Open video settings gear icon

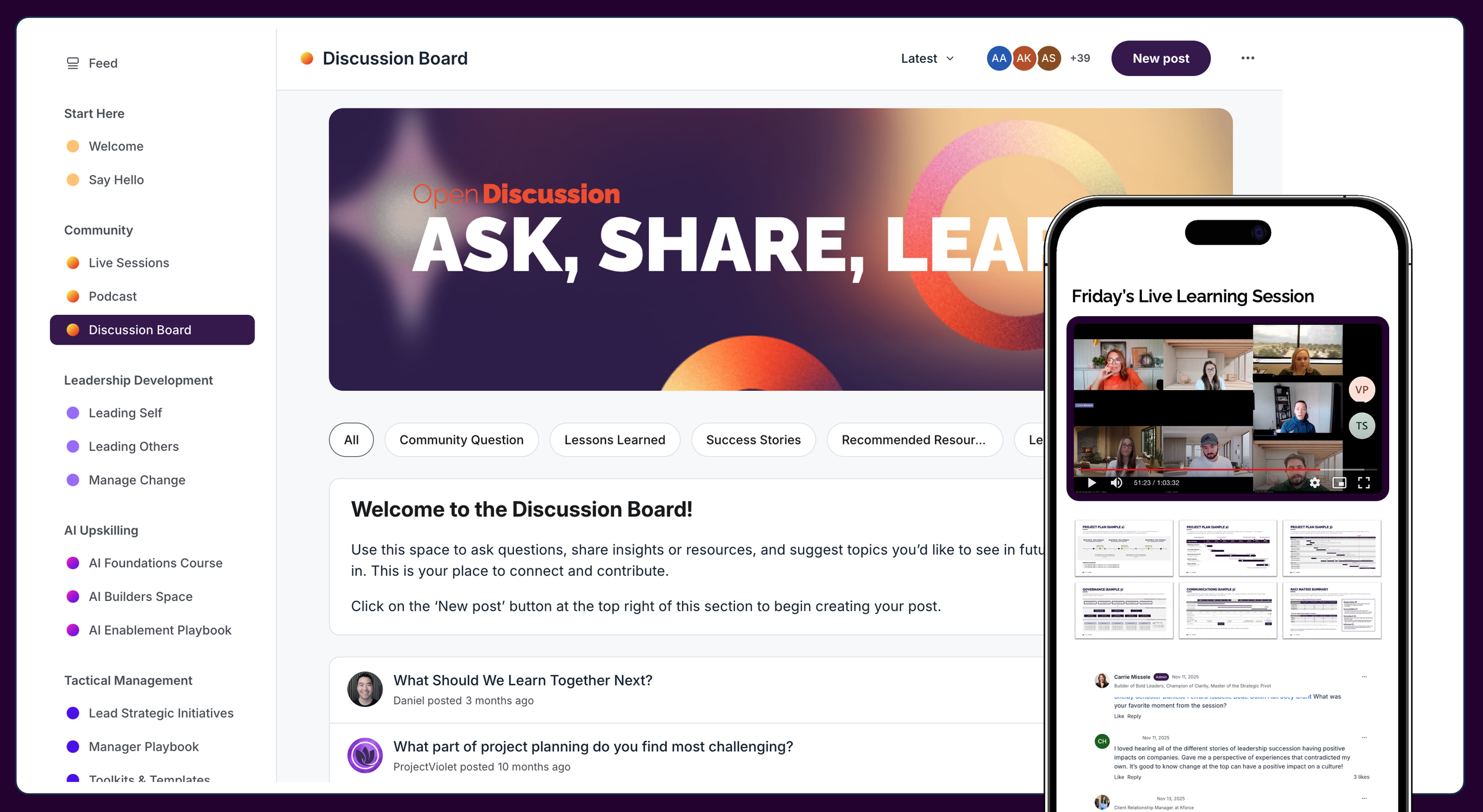[x=1315, y=483]
